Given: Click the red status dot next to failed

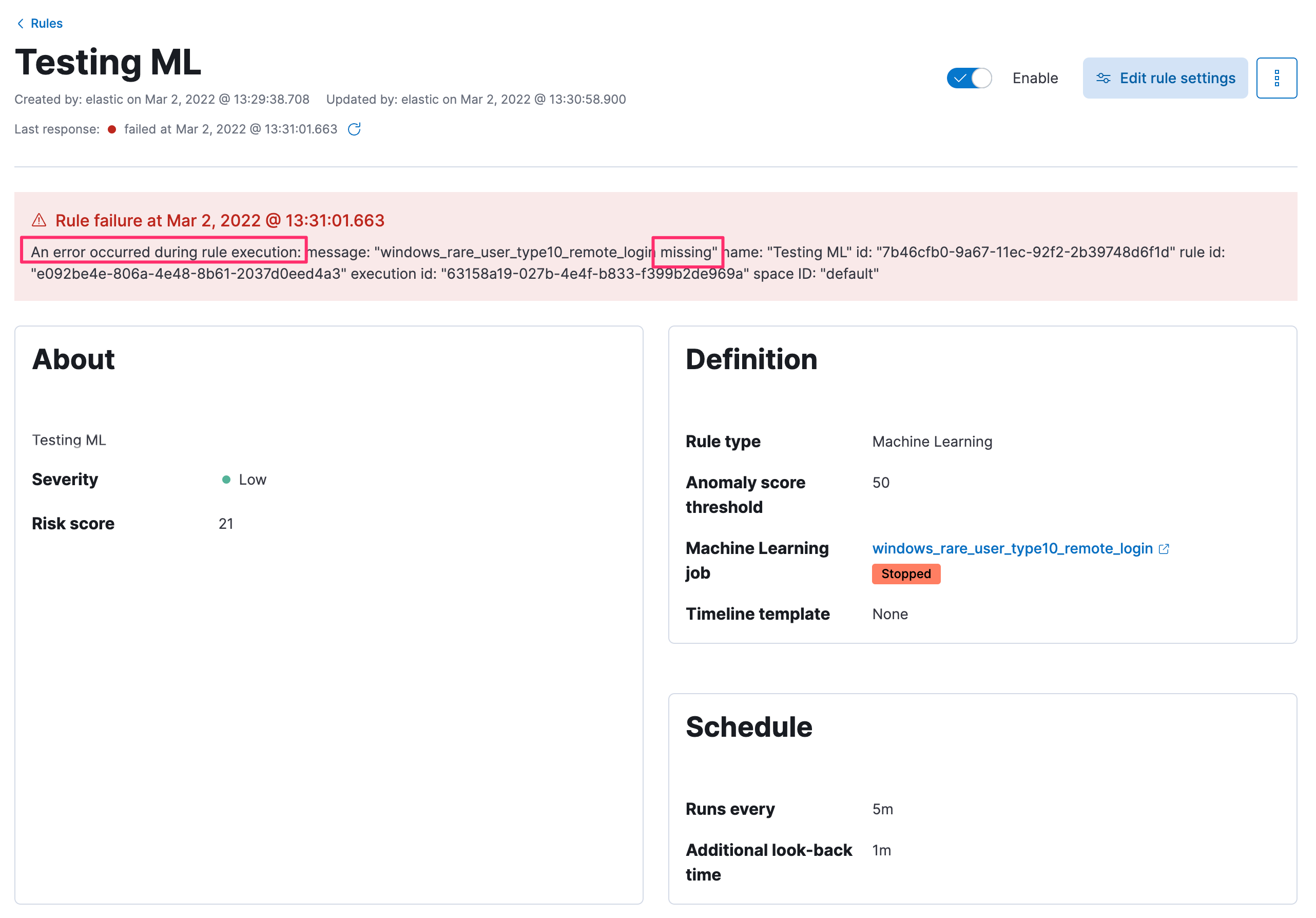Looking at the screenshot, I should pyautogui.click(x=112, y=129).
